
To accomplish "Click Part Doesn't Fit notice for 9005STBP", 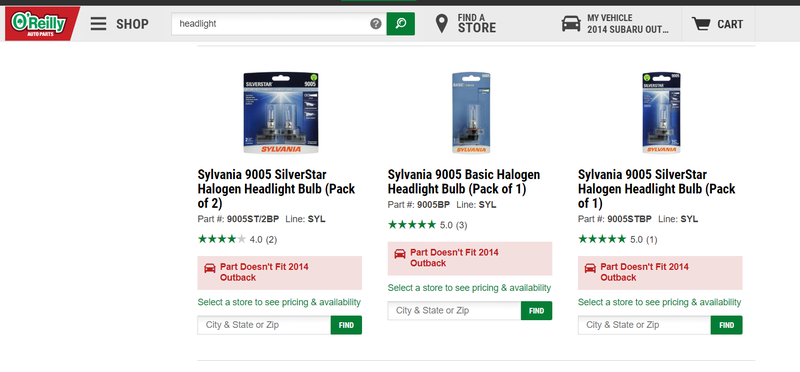I will point(660,272).
